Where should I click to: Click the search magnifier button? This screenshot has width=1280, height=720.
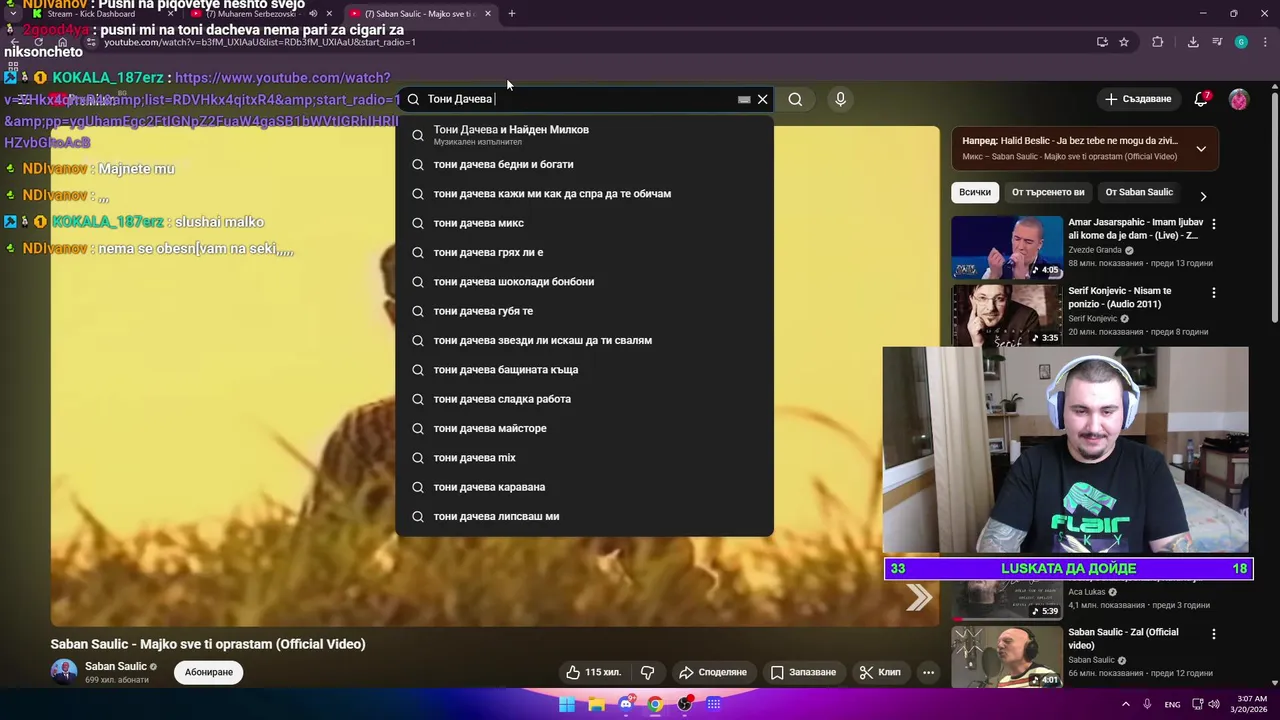point(795,99)
